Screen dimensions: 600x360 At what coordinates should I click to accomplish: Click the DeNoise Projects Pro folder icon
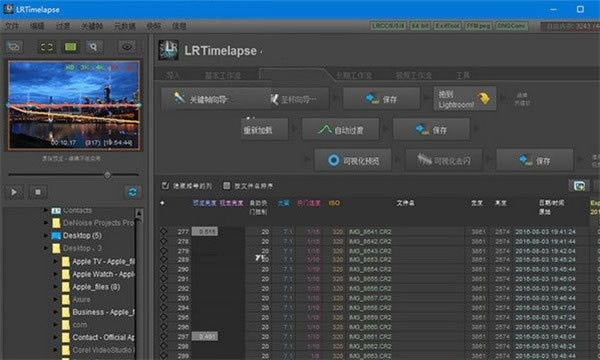tap(56, 223)
